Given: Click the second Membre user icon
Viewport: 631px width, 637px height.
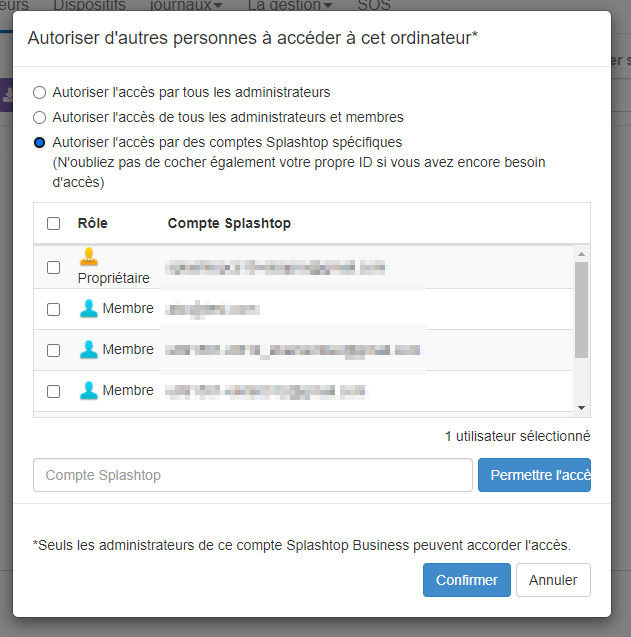Looking at the screenshot, I should pos(89,350).
